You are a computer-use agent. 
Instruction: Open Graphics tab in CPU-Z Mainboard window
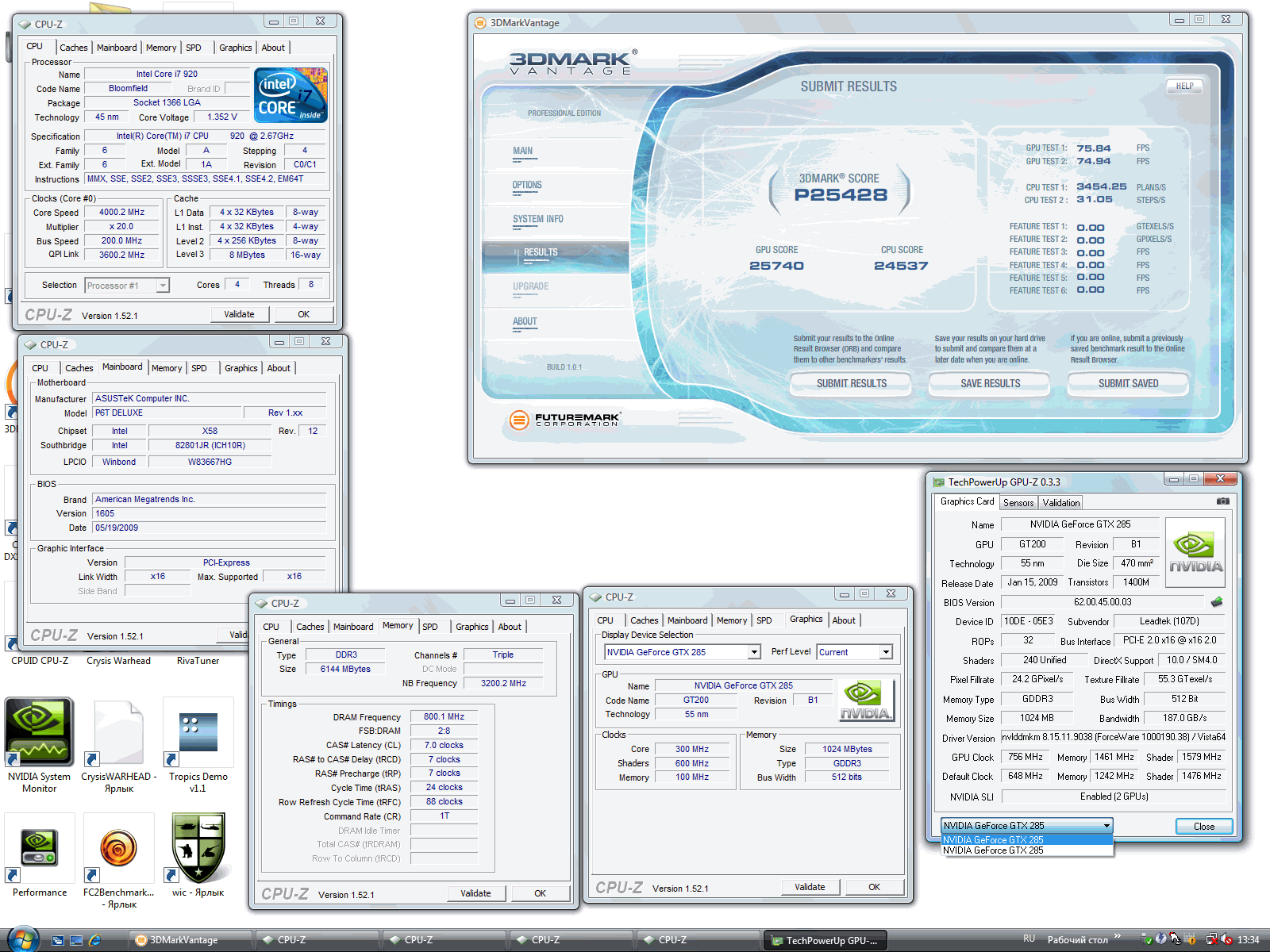pyautogui.click(x=241, y=368)
